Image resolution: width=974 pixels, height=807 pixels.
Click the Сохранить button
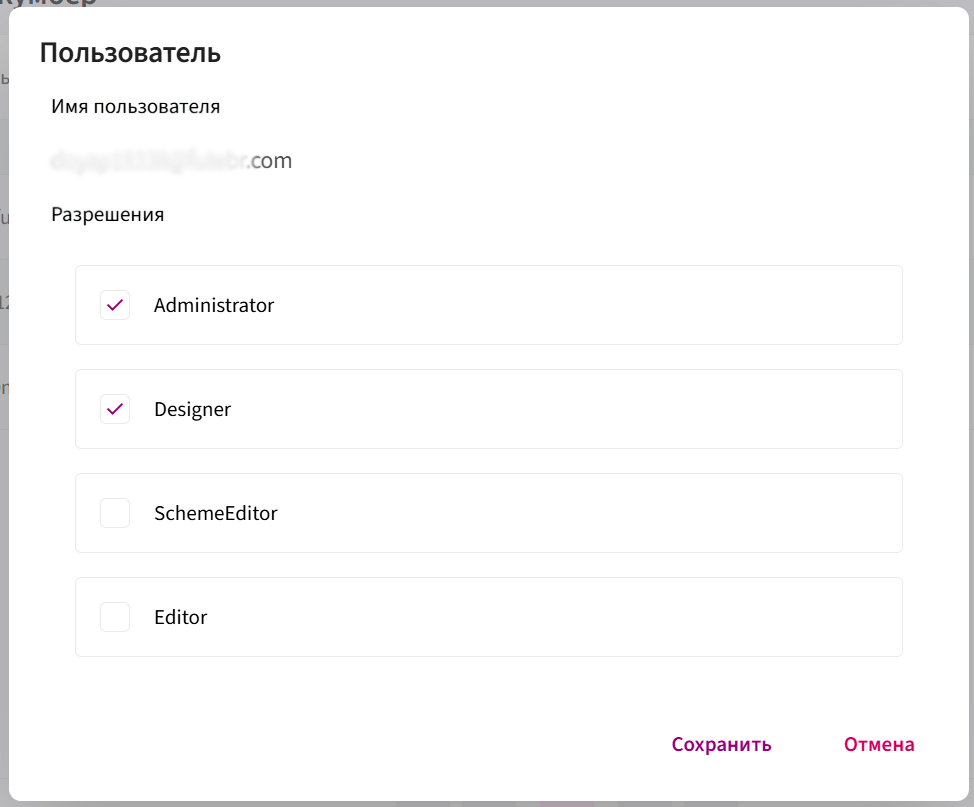click(x=721, y=744)
